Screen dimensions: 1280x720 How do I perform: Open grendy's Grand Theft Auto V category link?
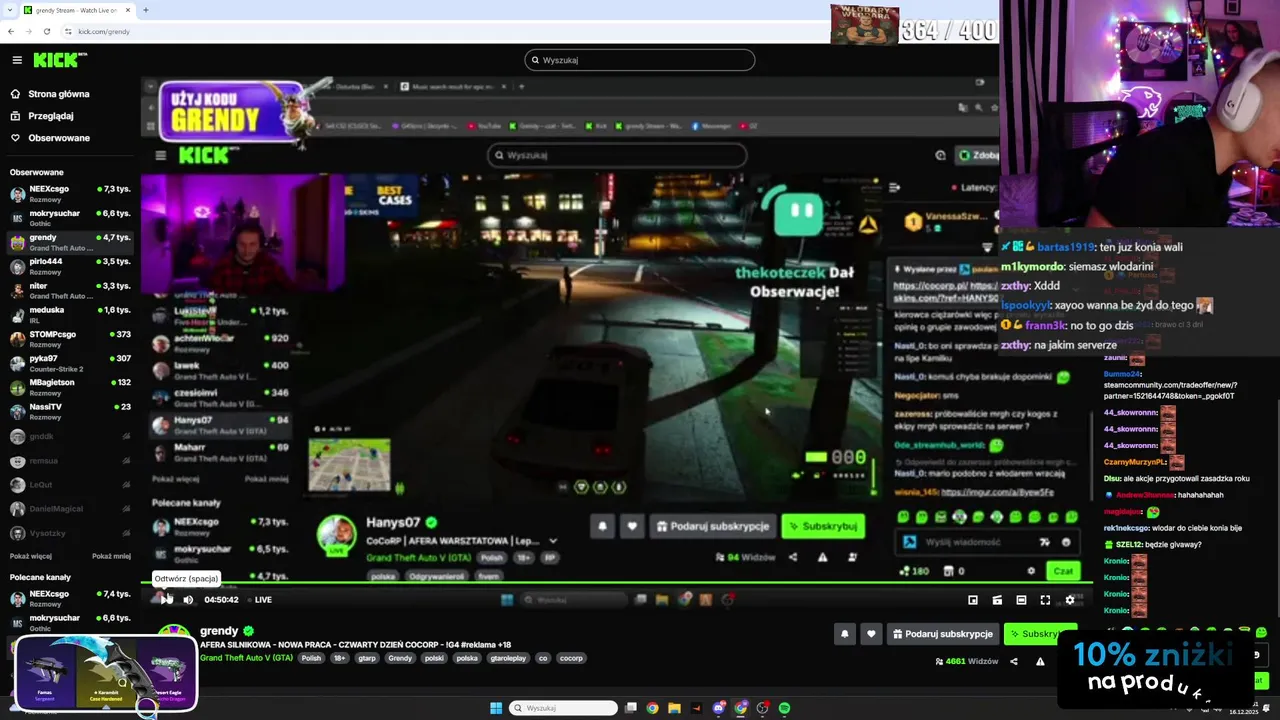(246, 658)
